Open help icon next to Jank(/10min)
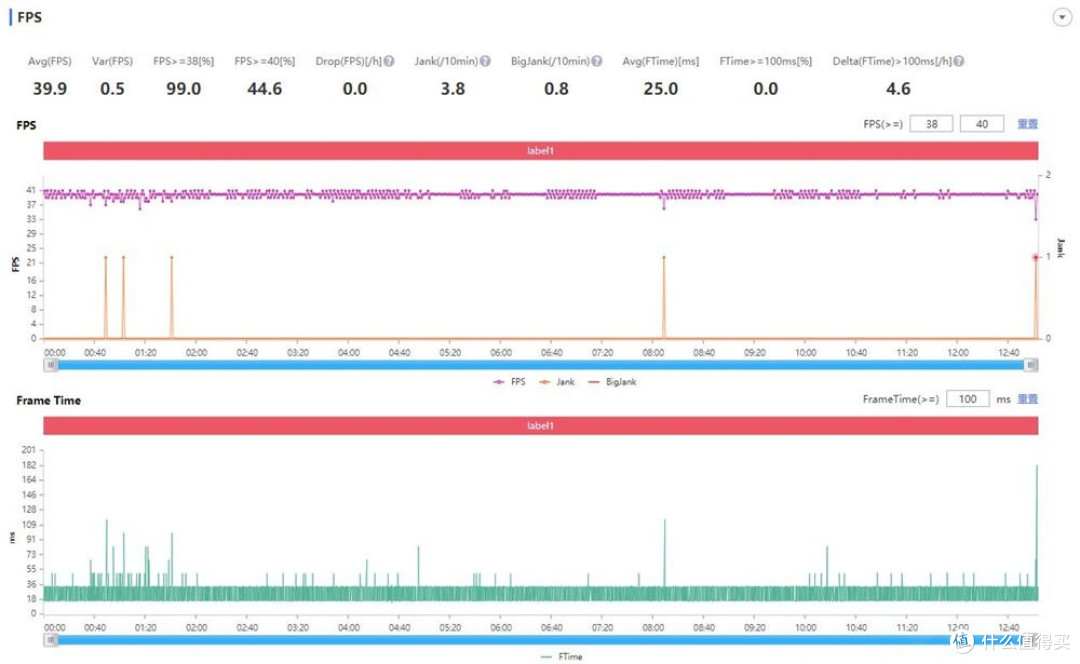1080x664 pixels. tap(486, 61)
